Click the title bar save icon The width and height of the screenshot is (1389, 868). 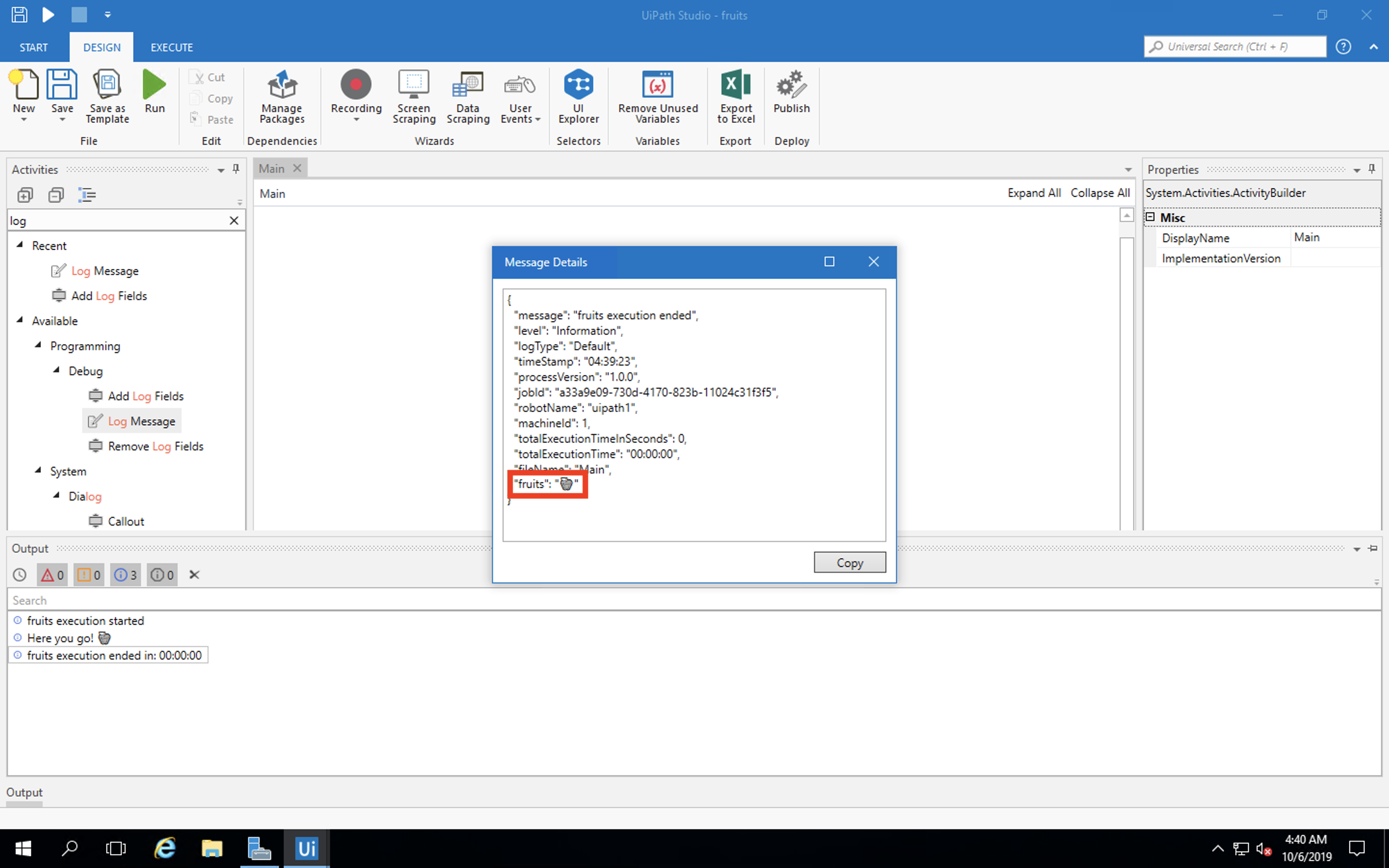click(19, 14)
